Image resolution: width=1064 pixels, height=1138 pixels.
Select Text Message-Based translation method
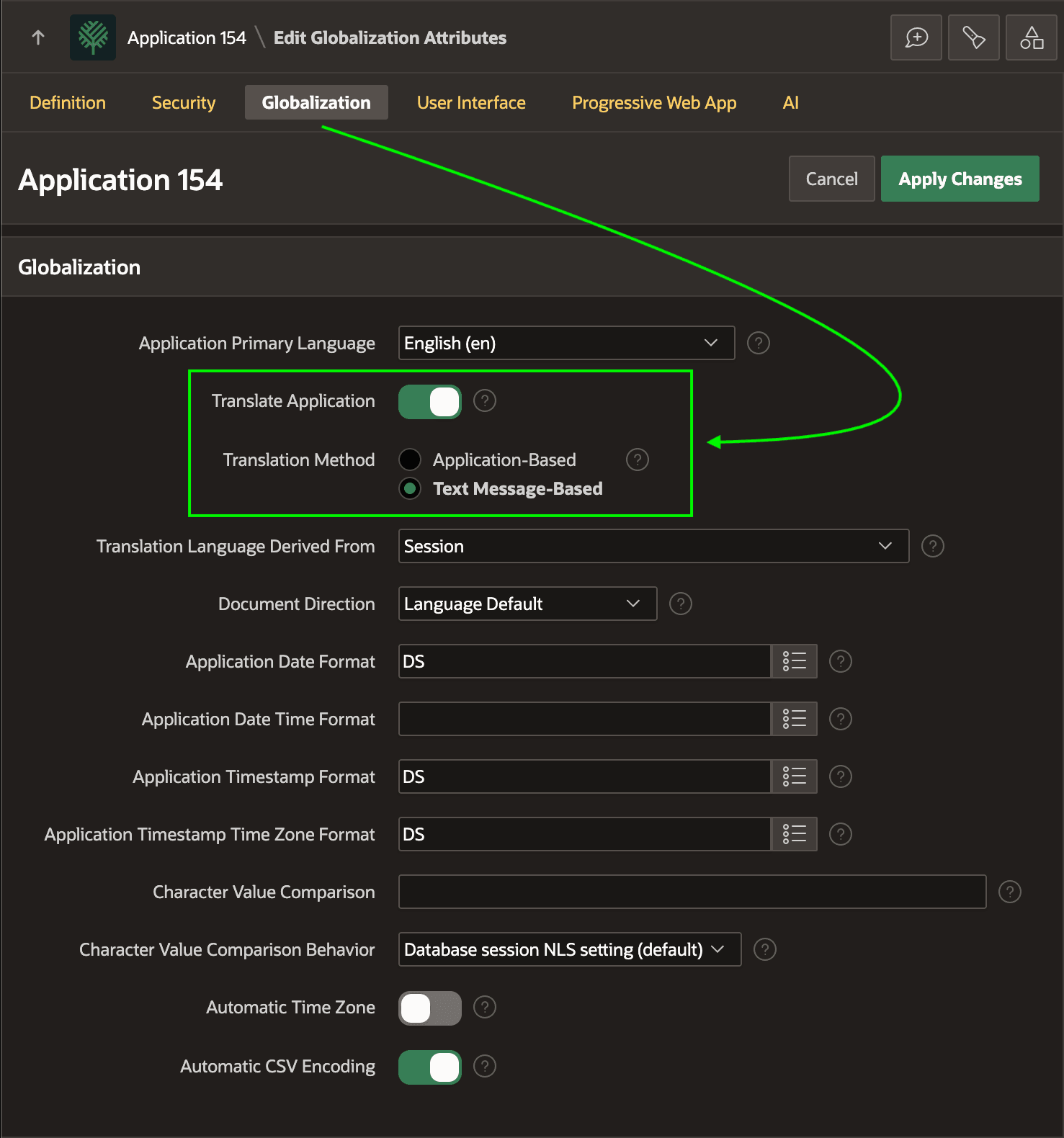click(x=410, y=488)
